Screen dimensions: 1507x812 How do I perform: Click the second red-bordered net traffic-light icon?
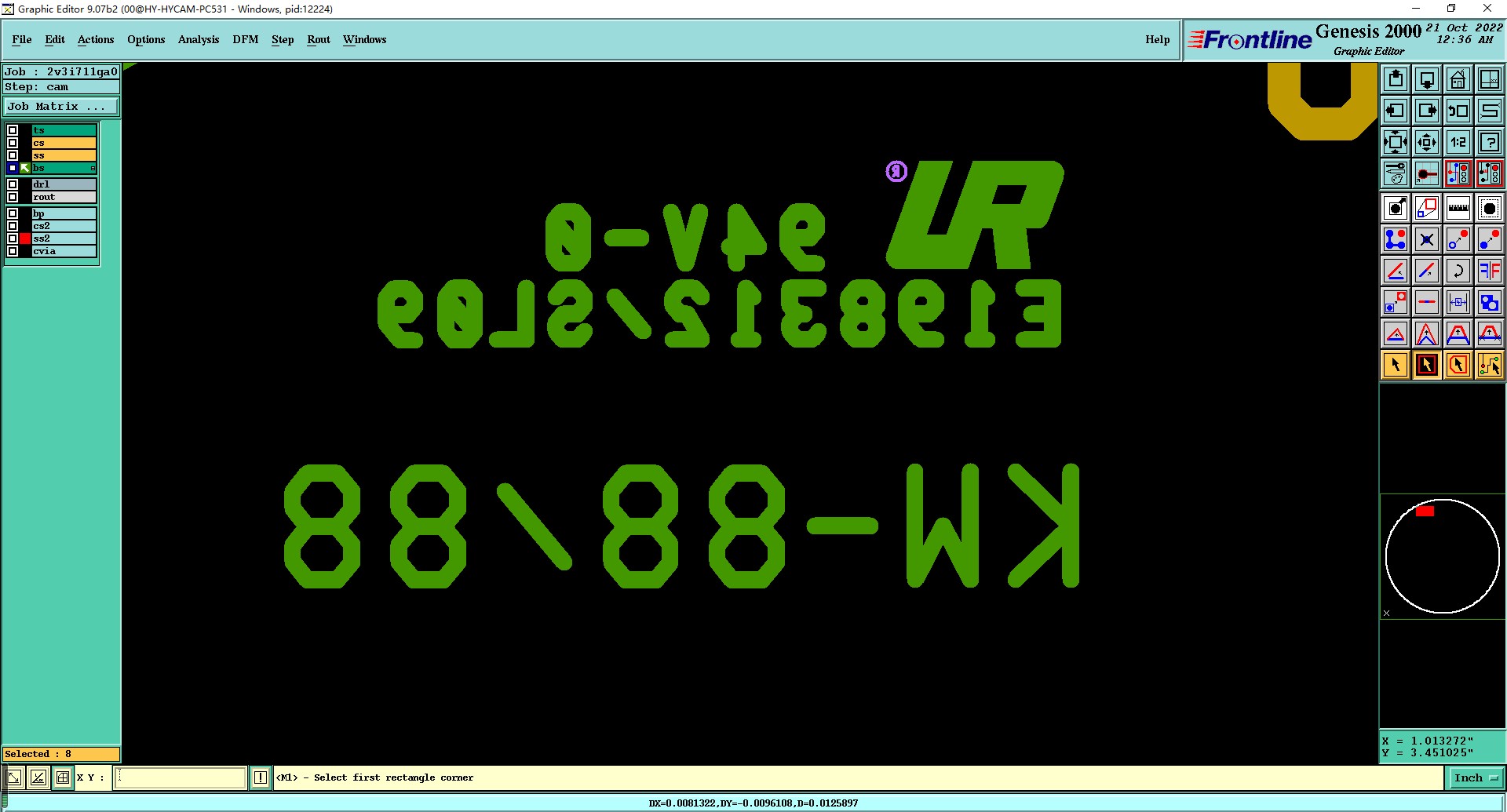(x=1490, y=173)
